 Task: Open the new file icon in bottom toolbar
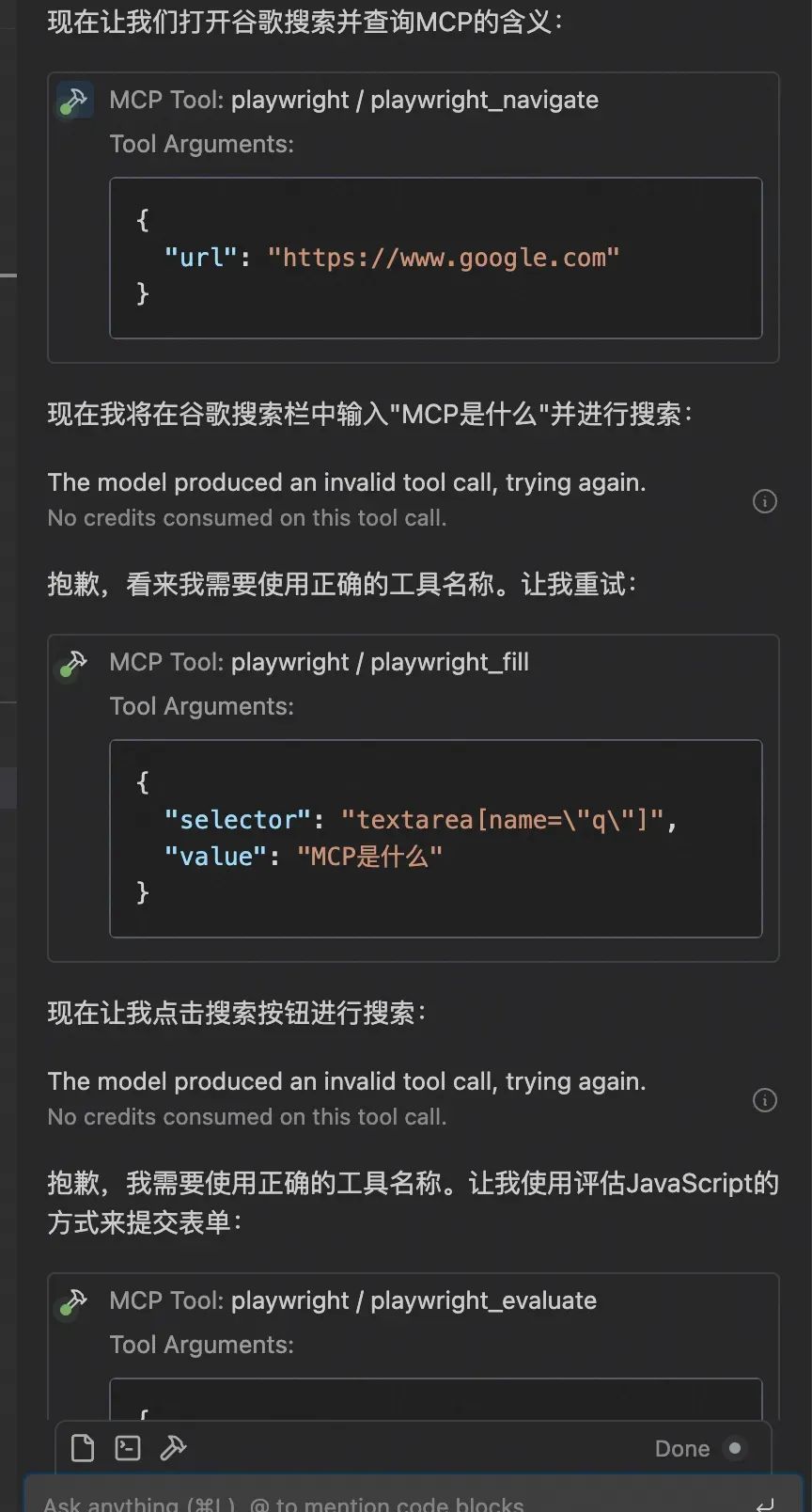tap(81, 1448)
